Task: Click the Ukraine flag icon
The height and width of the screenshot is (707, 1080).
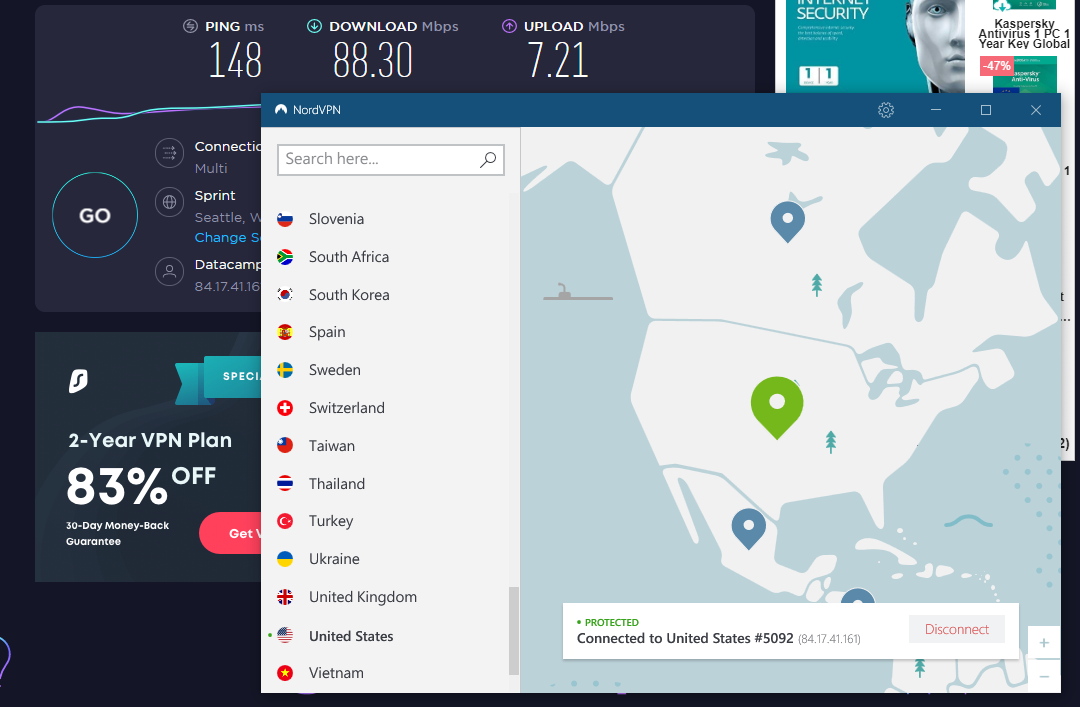Action: click(285, 559)
